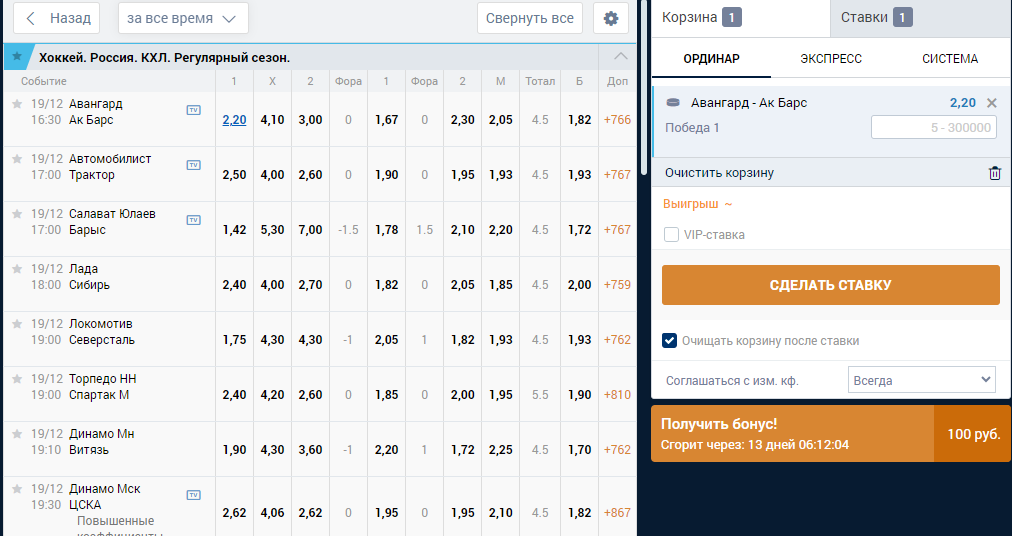Image resolution: width=1012 pixels, height=536 pixels.
Task: Click the СДЕЛАТЬ СТАВКУ button
Action: (831, 285)
